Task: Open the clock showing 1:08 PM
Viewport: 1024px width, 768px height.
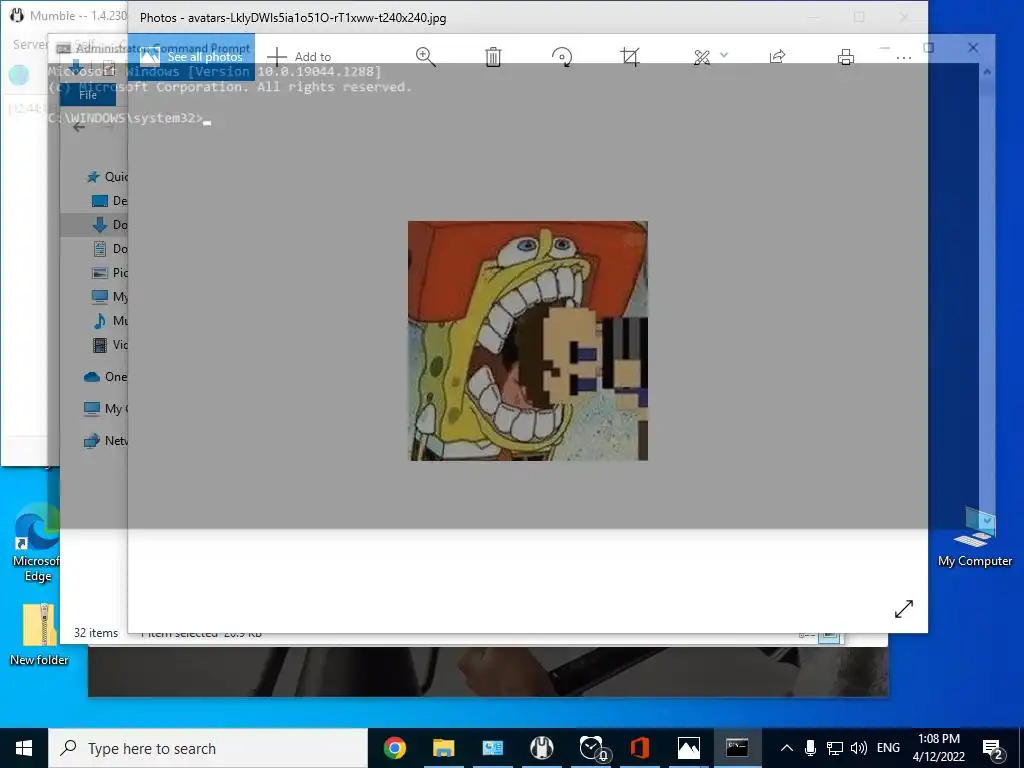Action: [938, 748]
